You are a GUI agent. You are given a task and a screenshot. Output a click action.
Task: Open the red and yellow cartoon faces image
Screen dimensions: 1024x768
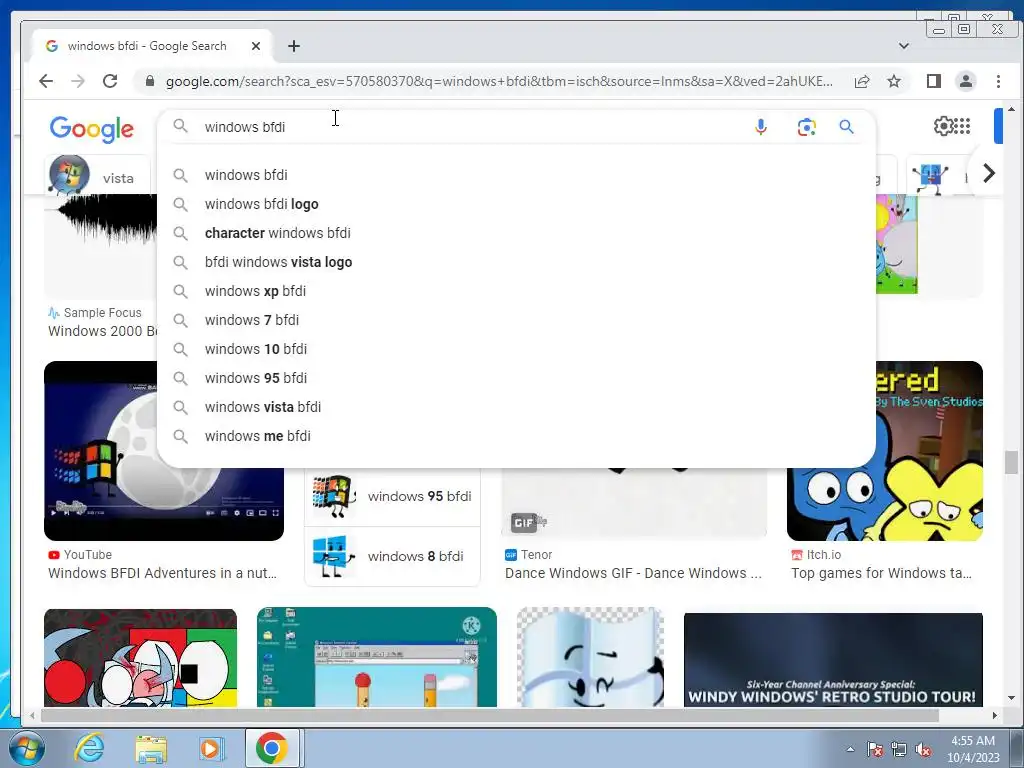point(140,658)
